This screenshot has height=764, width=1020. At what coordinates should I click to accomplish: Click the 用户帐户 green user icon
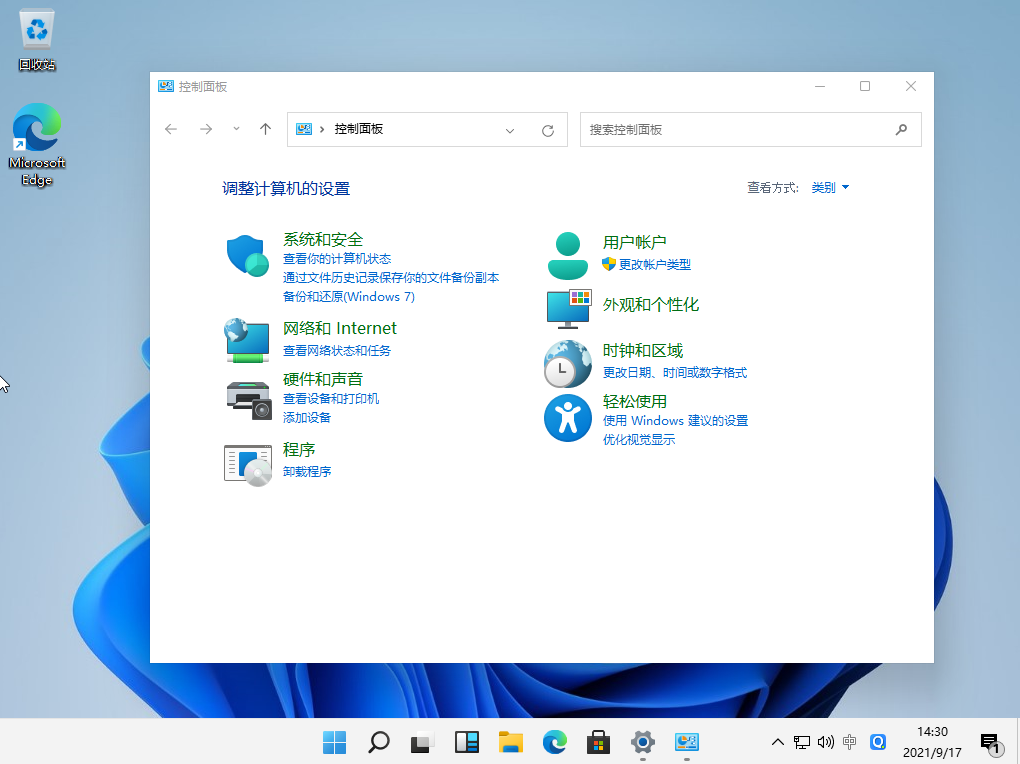(567, 254)
